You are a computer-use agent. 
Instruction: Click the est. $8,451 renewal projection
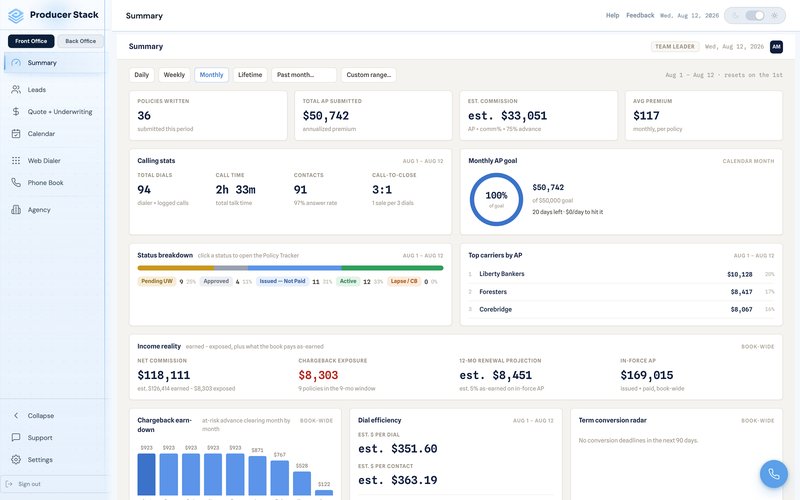tap(495, 376)
